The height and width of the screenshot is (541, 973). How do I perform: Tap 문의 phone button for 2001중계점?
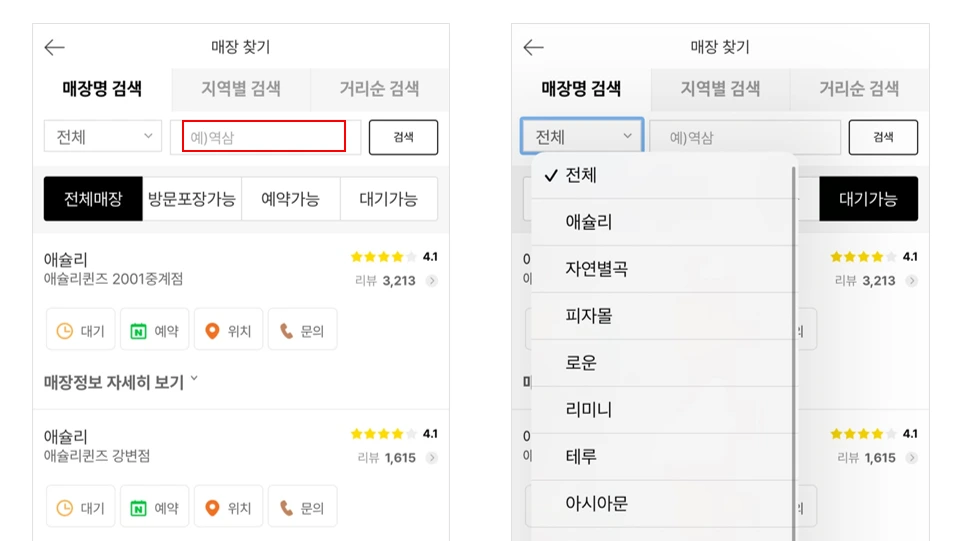click(302, 331)
